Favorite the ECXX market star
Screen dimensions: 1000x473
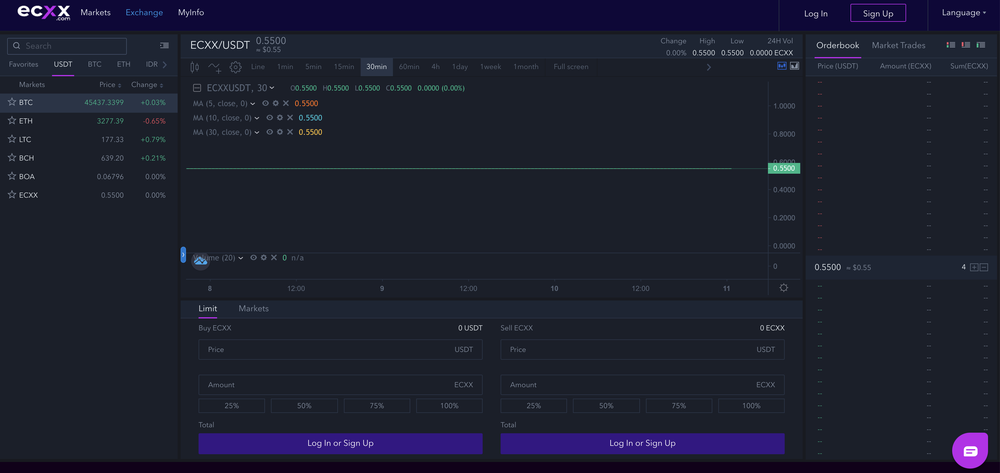coord(11,194)
